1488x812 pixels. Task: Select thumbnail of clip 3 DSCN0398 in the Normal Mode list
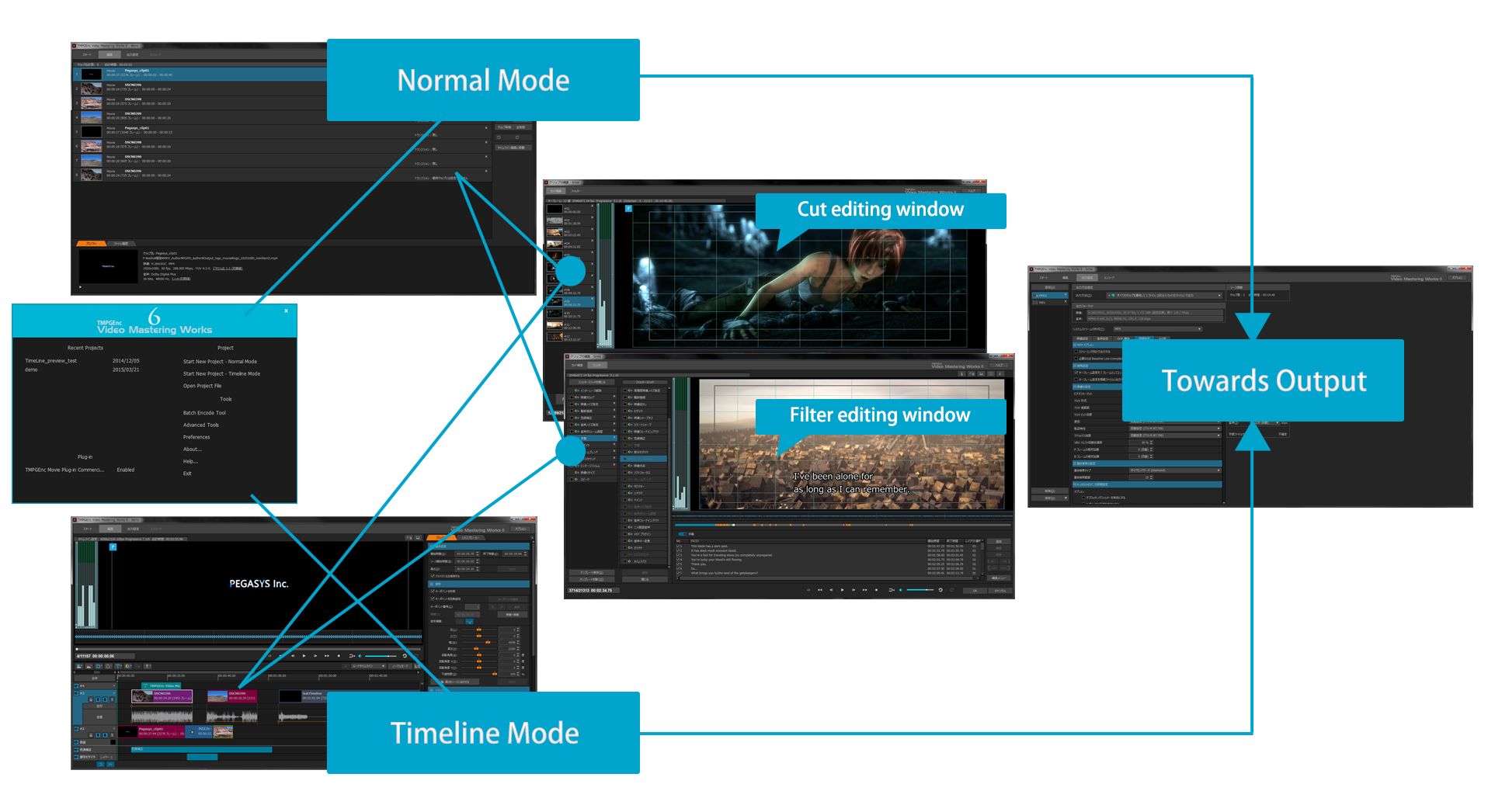(92, 103)
